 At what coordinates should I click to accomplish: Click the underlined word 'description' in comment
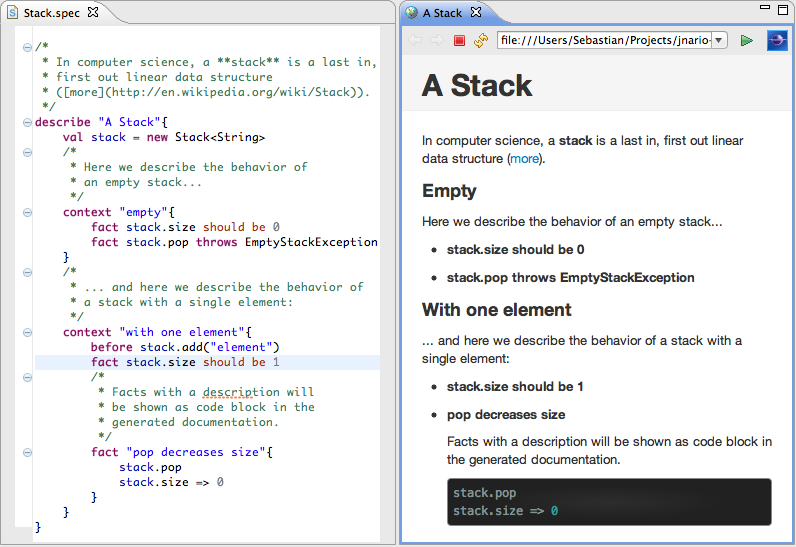pyautogui.click(x=241, y=392)
